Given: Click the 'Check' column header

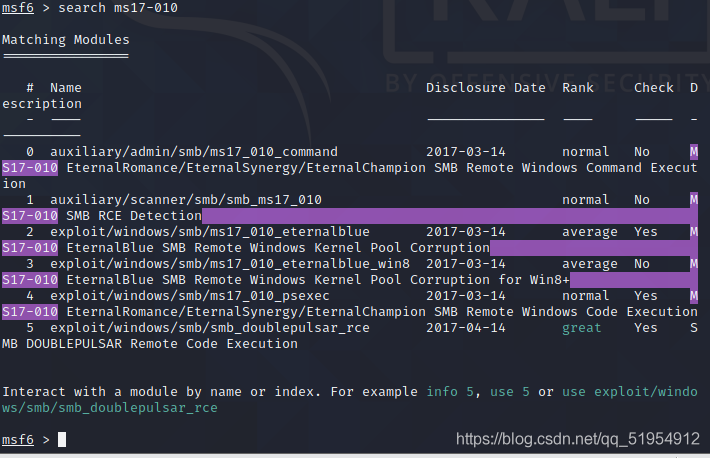Looking at the screenshot, I should 653,87.
